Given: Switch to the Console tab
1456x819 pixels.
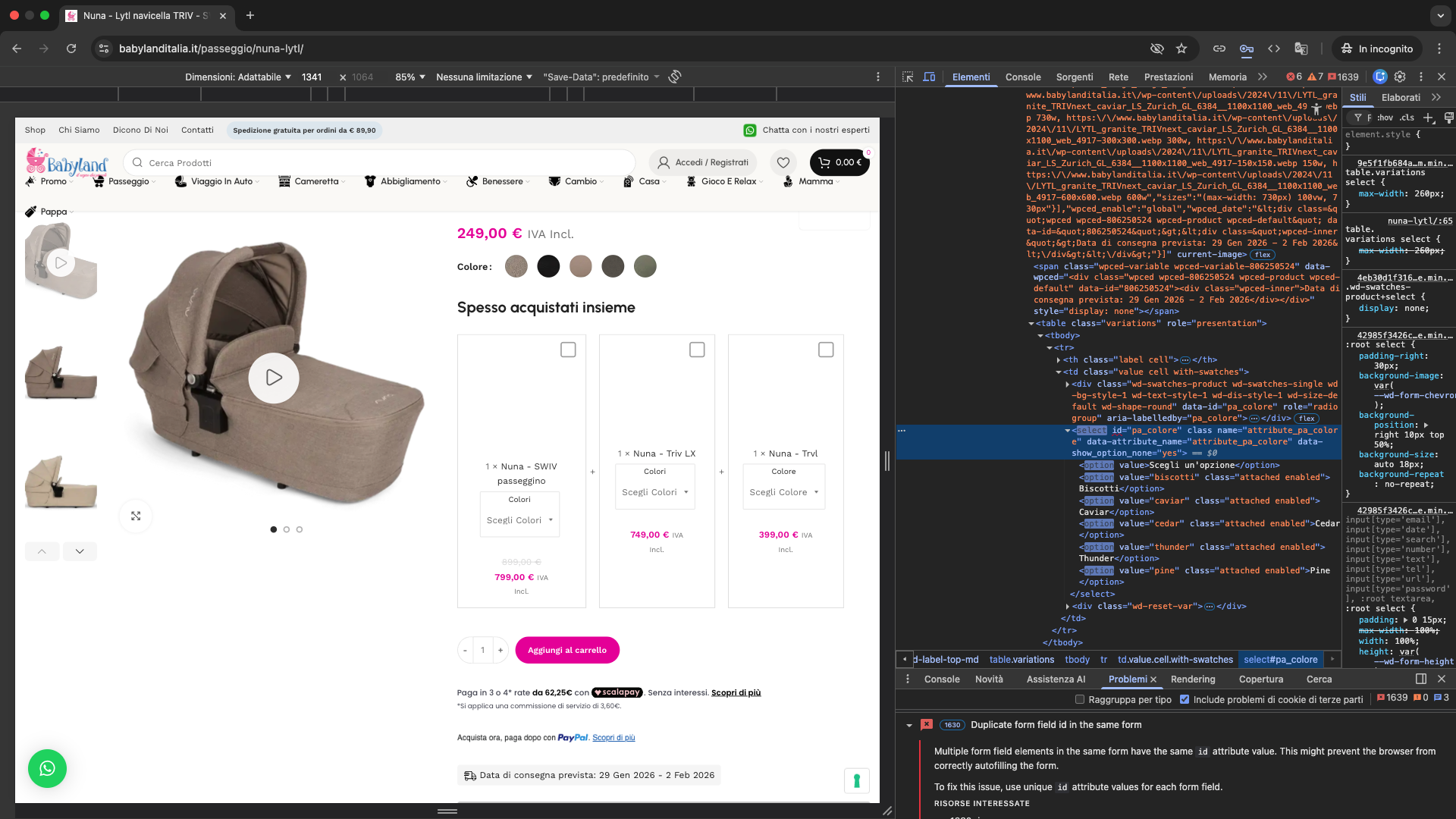Looking at the screenshot, I should [1022, 77].
